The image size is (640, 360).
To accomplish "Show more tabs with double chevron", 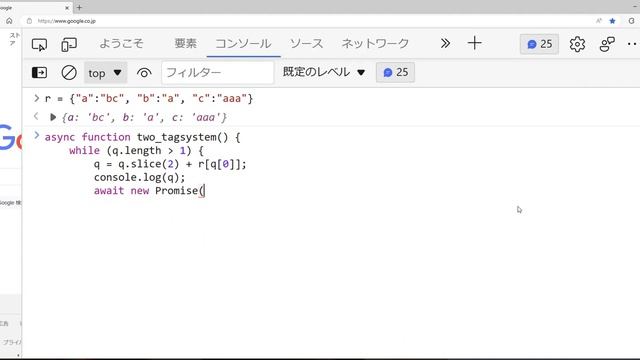I will coord(445,43).
